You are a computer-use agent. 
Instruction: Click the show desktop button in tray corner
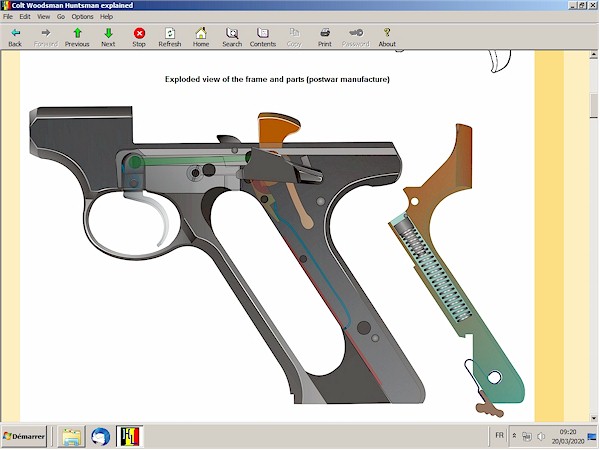point(593,436)
